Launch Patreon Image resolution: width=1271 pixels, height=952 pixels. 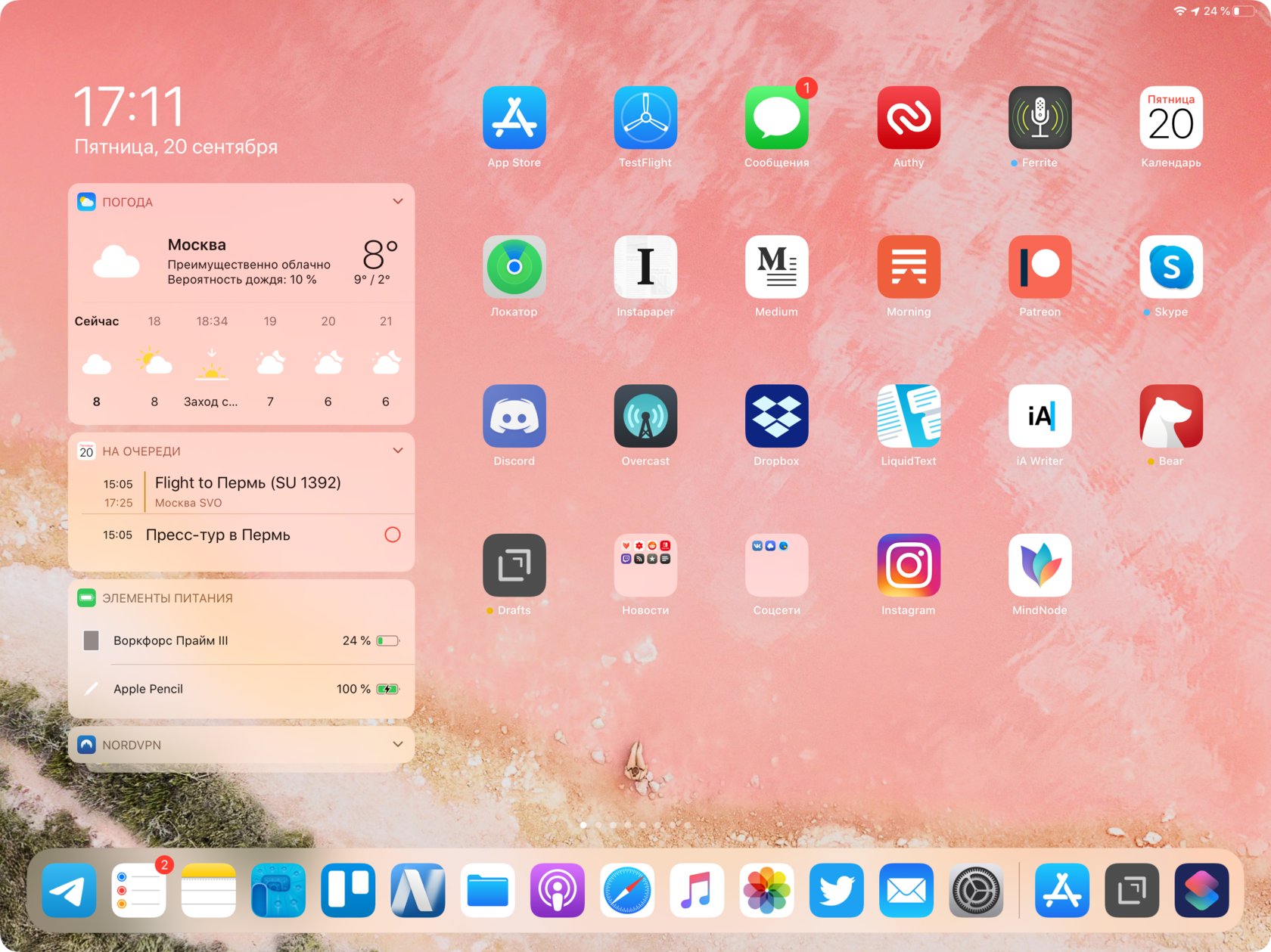[x=1039, y=267]
